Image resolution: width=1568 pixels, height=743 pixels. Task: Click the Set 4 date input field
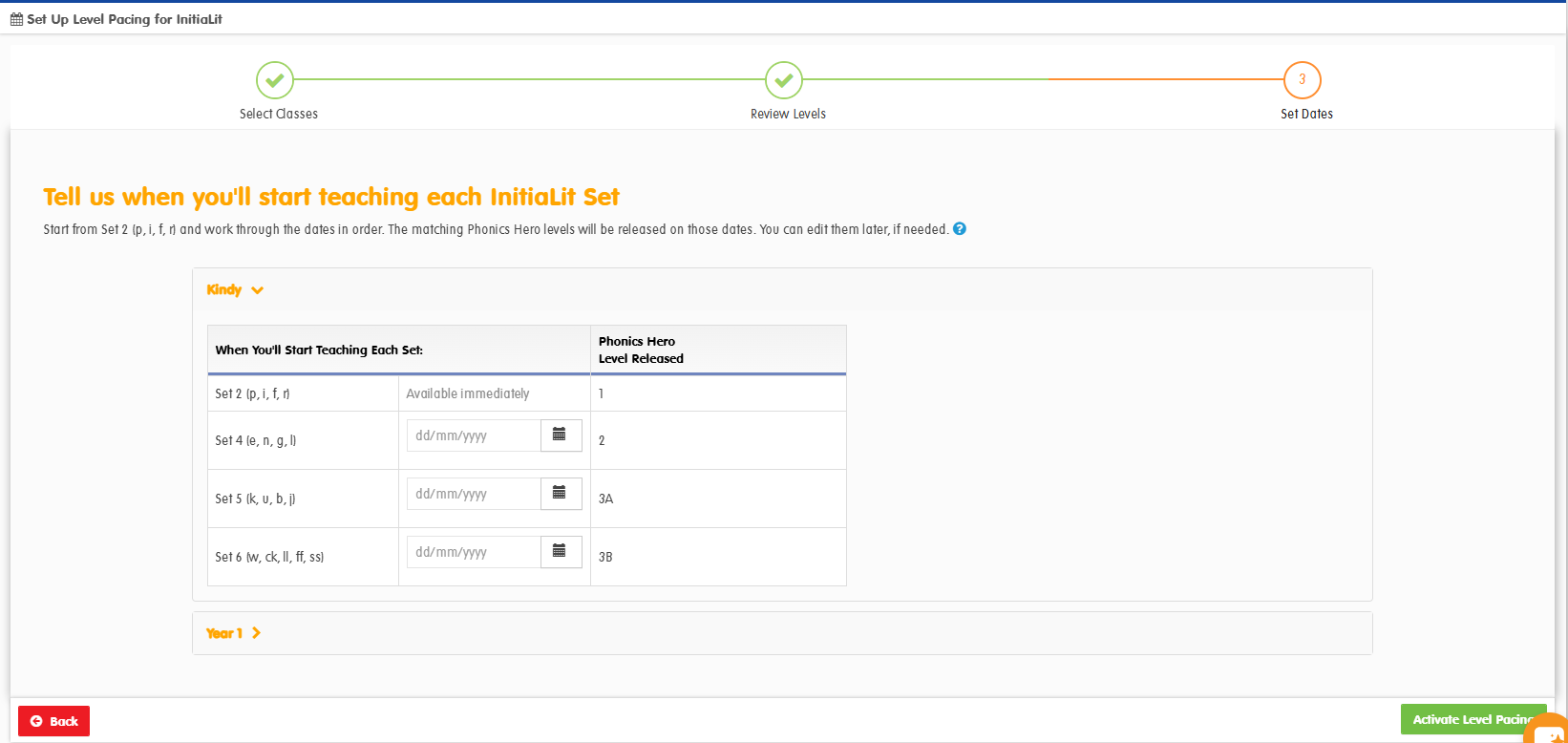click(x=474, y=435)
